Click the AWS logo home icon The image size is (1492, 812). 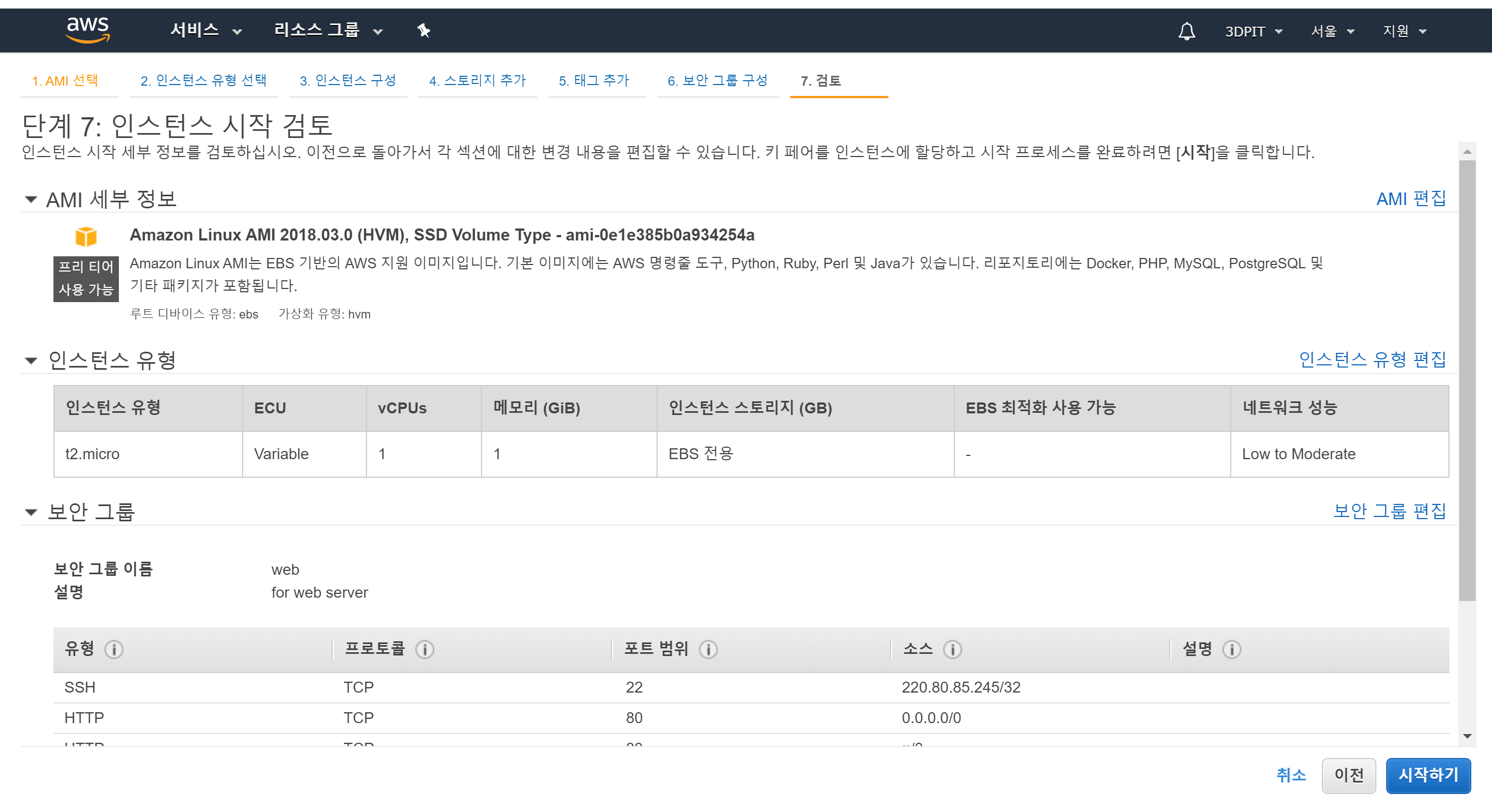click(x=87, y=29)
